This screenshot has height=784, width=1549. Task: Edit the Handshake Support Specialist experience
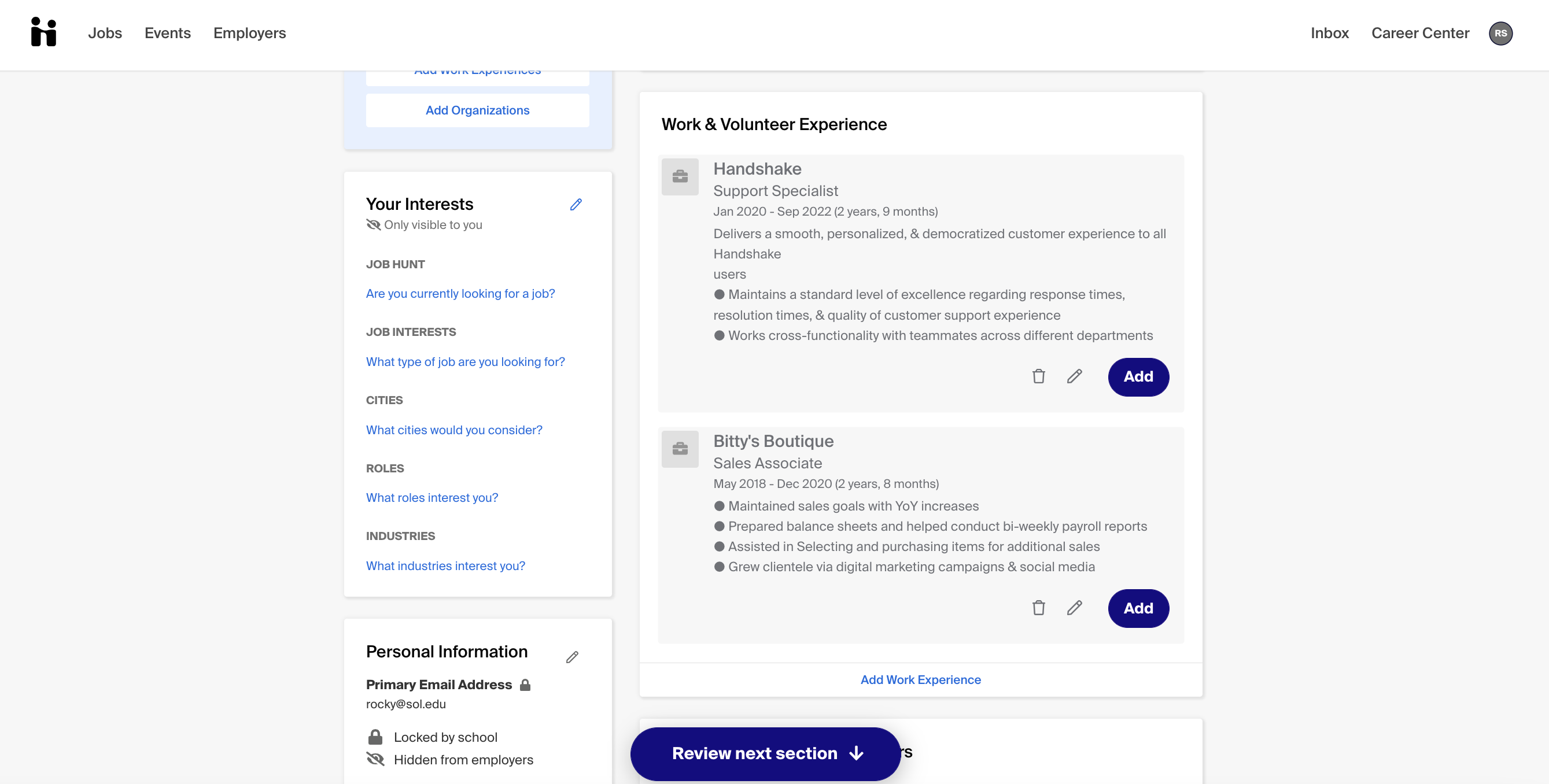pyautogui.click(x=1075, y=376)
